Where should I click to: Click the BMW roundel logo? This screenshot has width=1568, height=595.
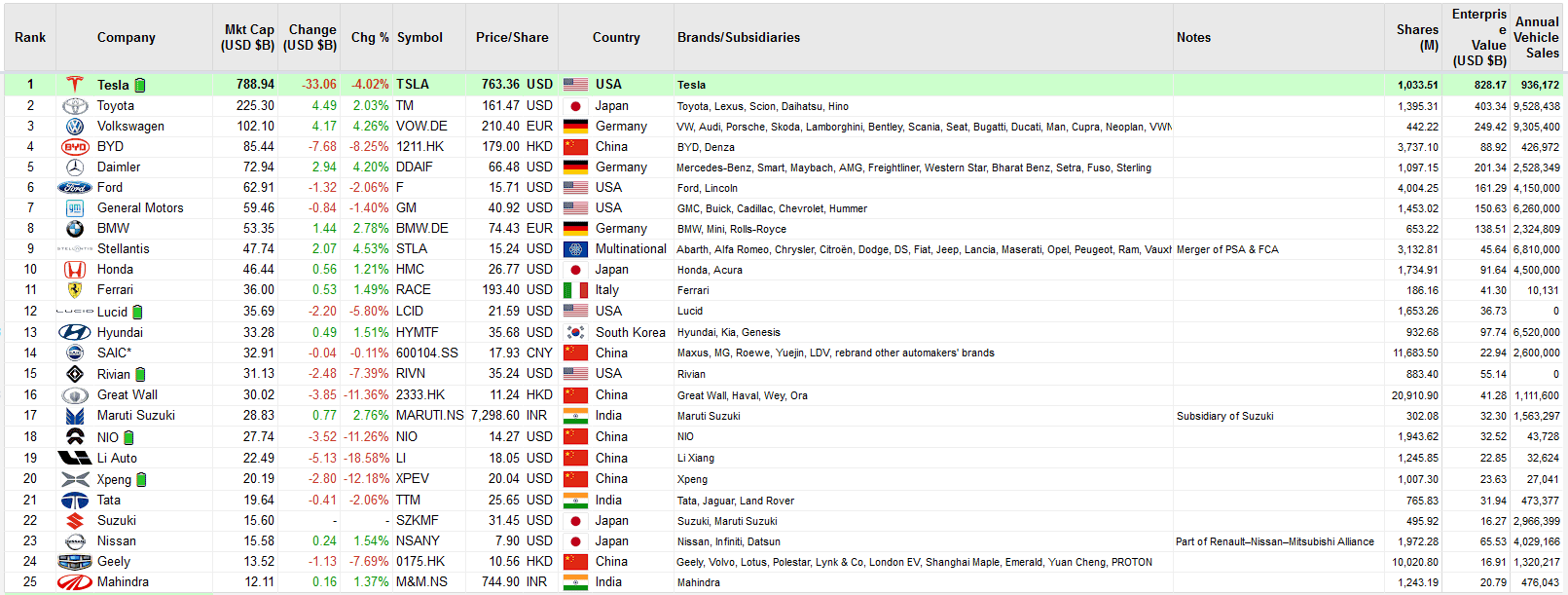(x=75, y=229)
